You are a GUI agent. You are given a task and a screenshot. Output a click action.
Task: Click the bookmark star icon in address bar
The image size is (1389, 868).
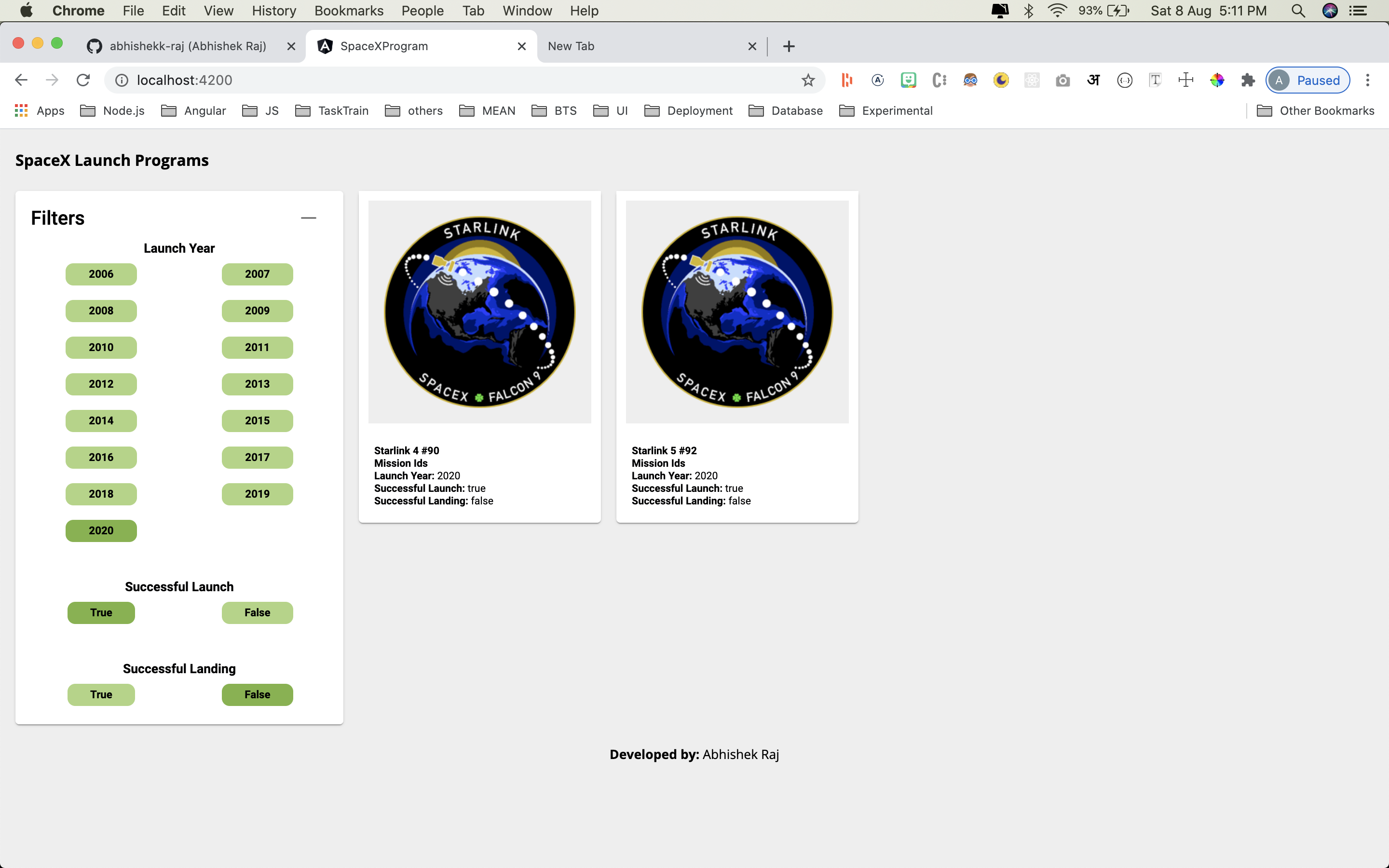pyautogui.click(x=807, y=81)
